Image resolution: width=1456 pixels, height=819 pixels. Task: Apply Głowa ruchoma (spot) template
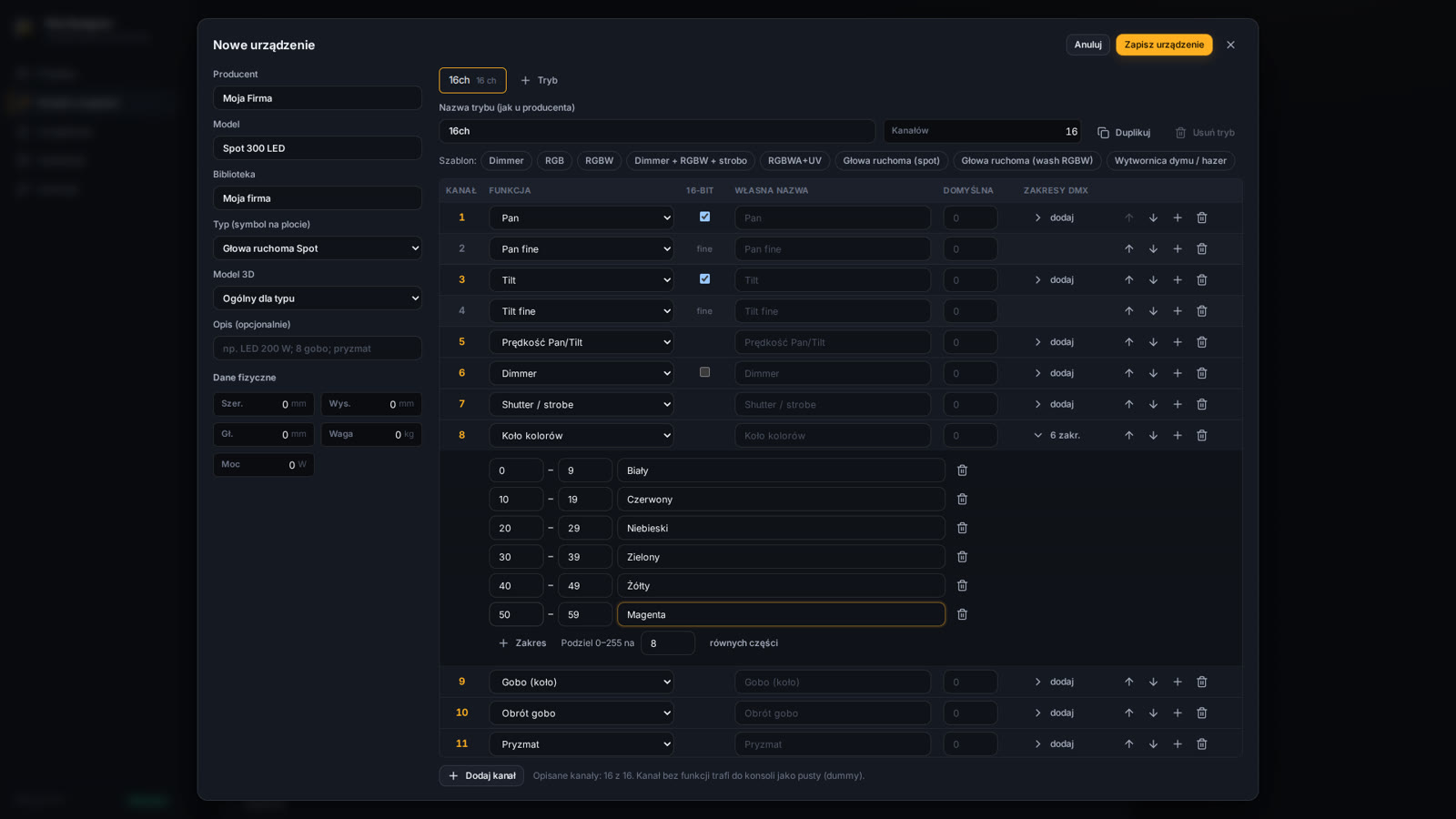click(891, 161)
